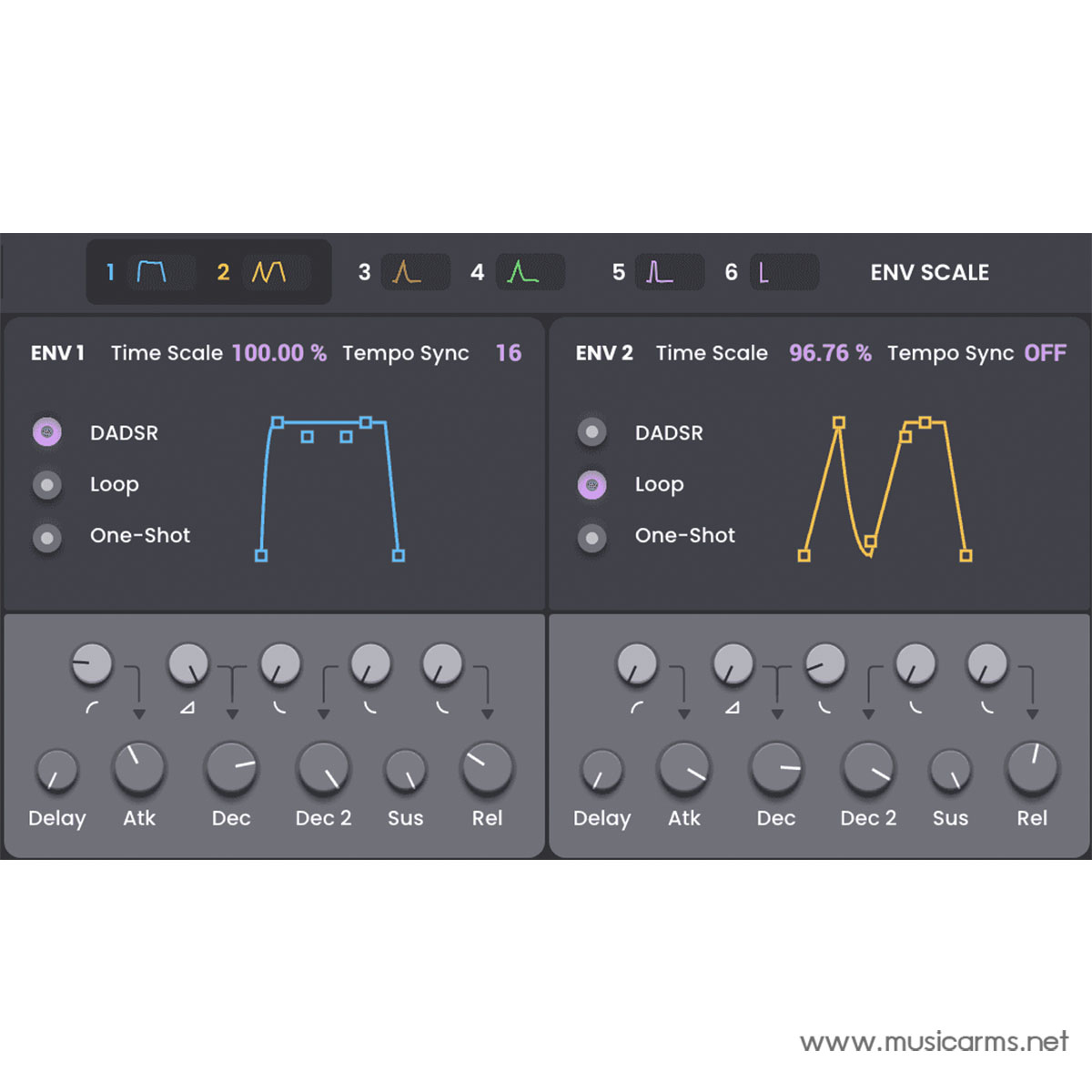Screen dimensions: 1092x1092
Task: Open envelope 4 green shape icon
Action: (x=522, y=272)
